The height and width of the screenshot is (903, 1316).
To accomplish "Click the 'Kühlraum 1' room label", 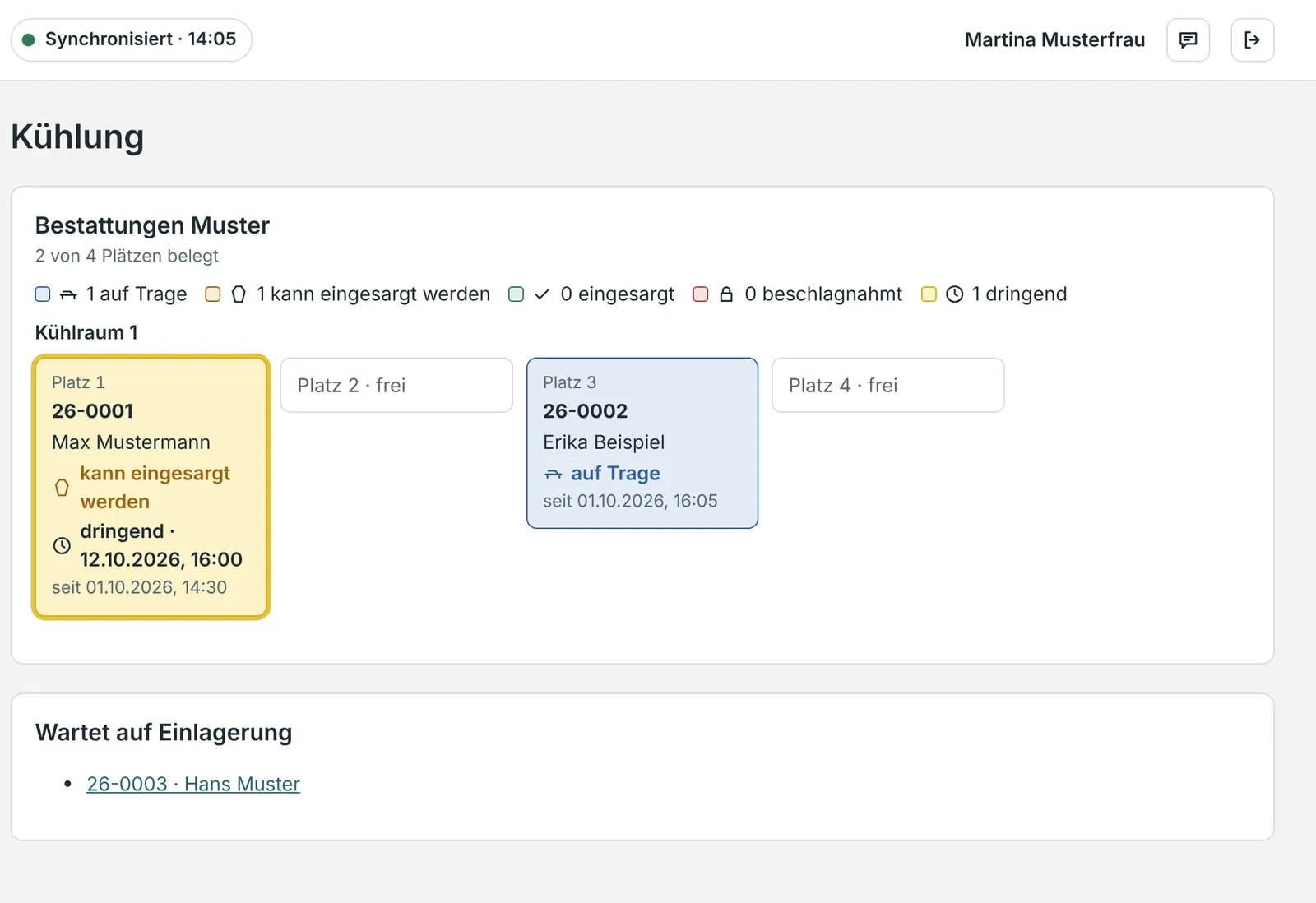I will pos(86,333).
